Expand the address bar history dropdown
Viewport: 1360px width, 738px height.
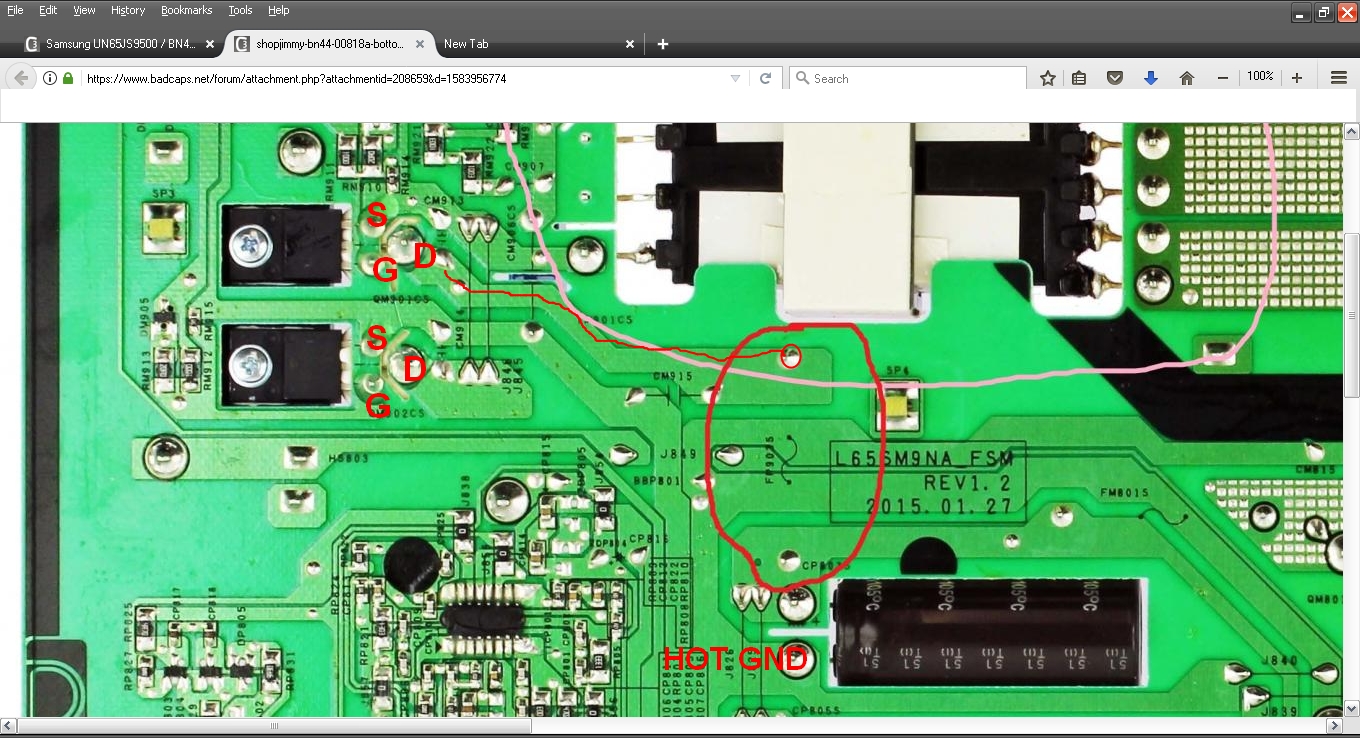coord(735,78)
